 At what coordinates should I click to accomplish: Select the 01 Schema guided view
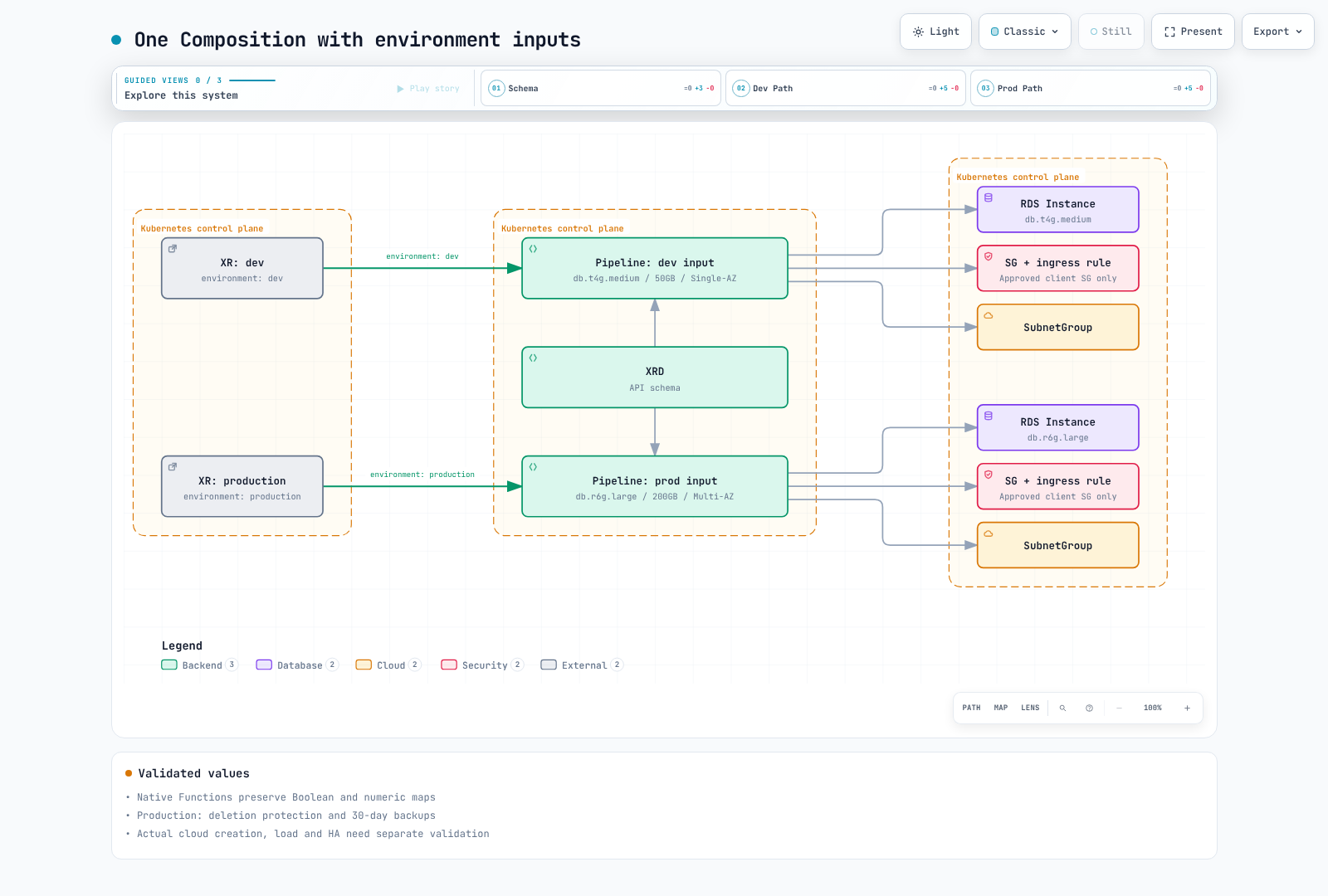pos(601,88)
